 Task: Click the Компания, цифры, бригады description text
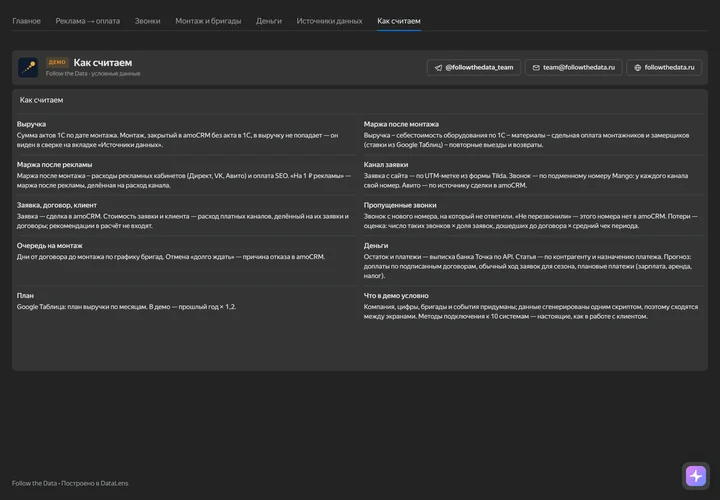[x=531, y=312]
